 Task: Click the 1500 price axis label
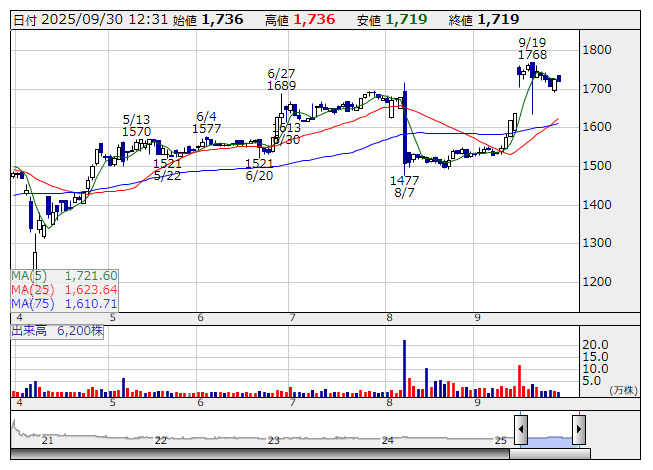click(597, 166)
